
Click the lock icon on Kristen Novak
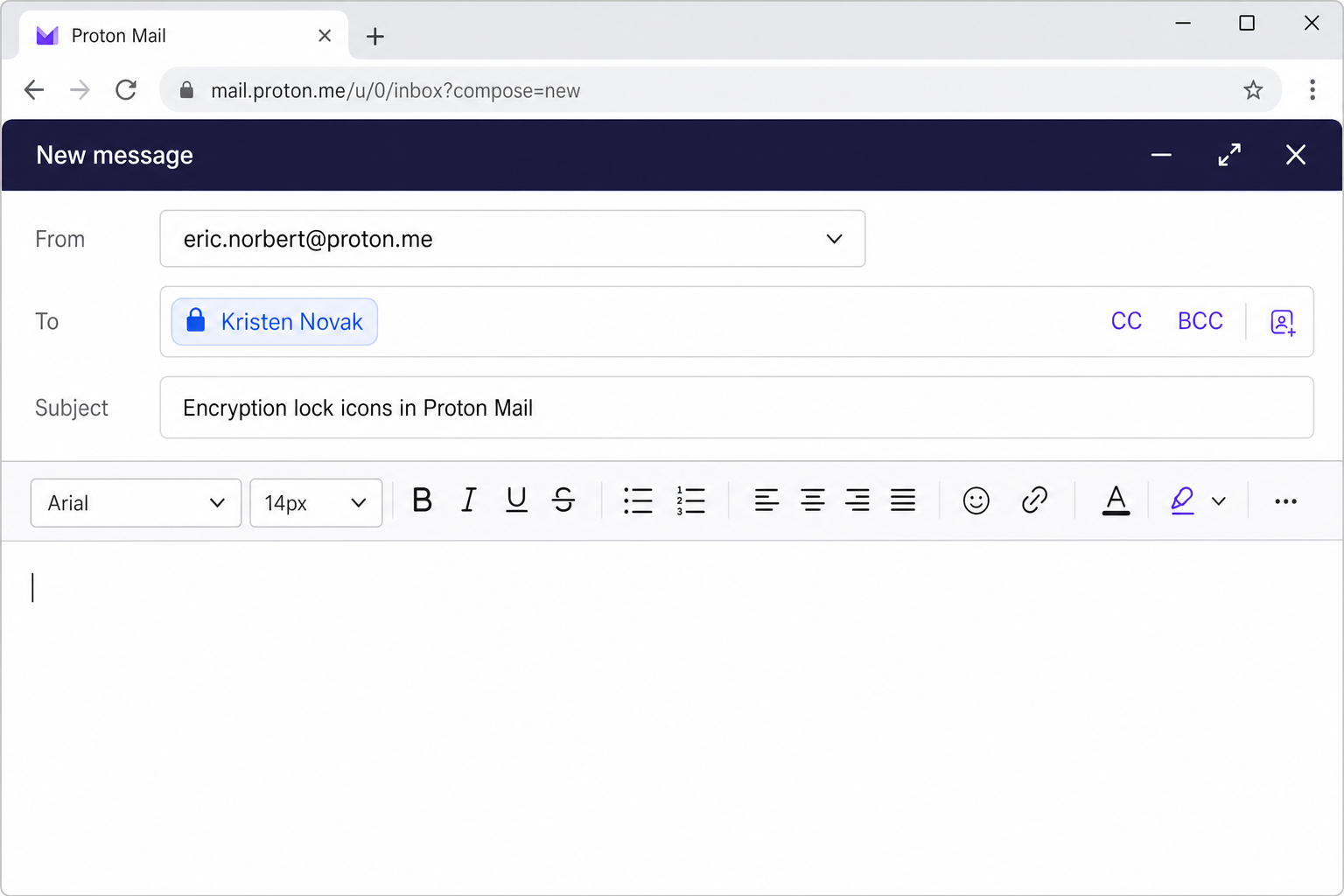coord(196,320)
